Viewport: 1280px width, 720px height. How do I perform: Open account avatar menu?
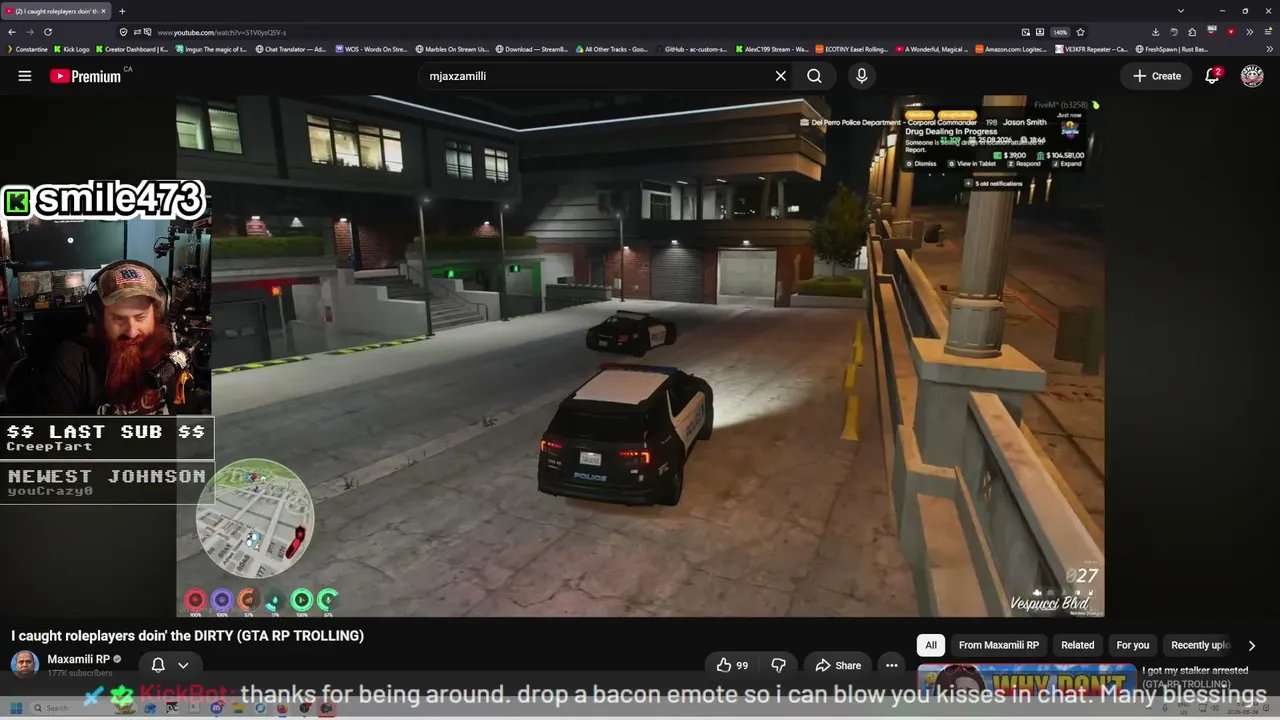tap(1252, 76)
